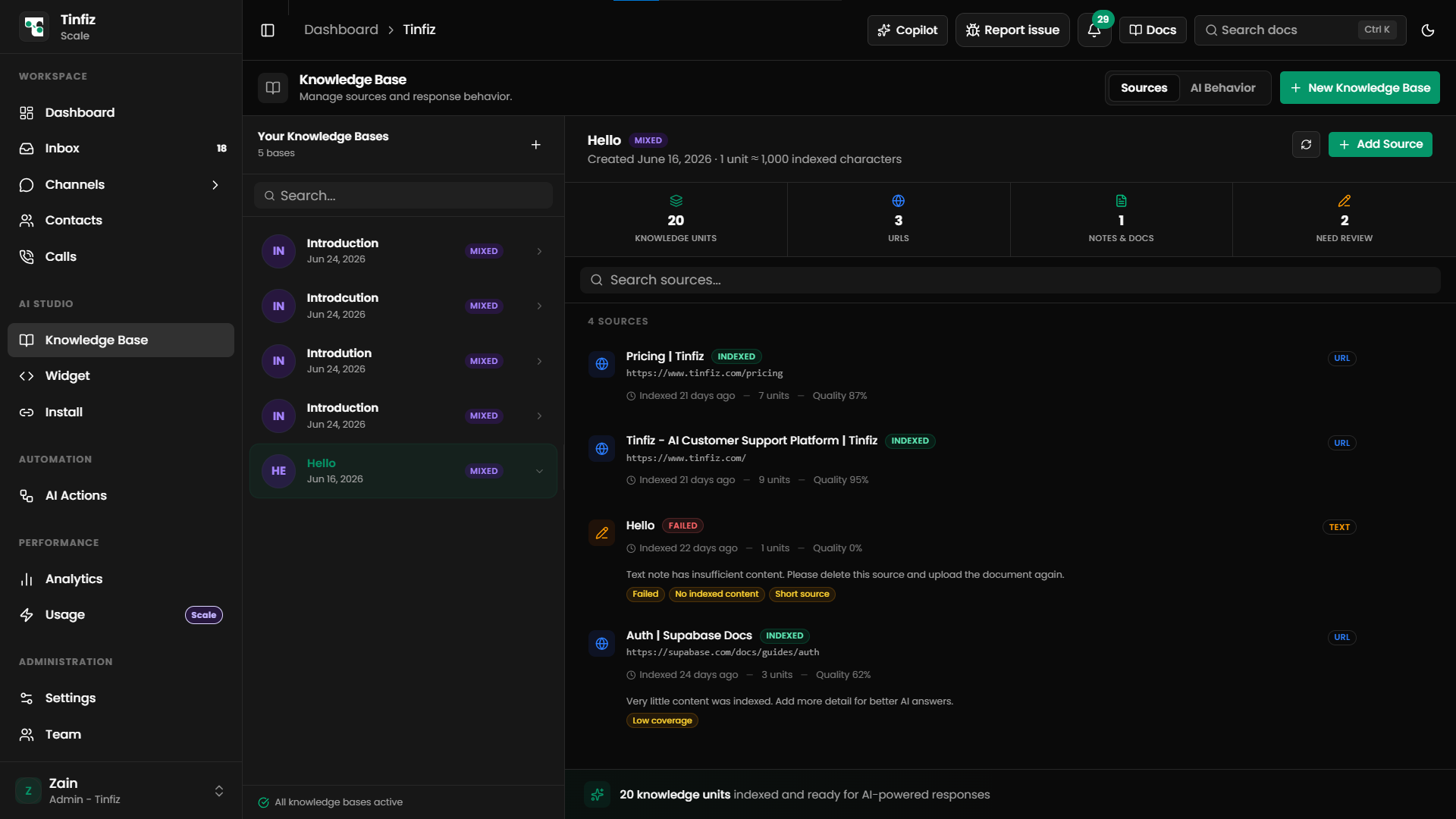Viewport: 1456px width, 819px height.
Task: Expand the Channels submenu chevron
Action: 215,185
